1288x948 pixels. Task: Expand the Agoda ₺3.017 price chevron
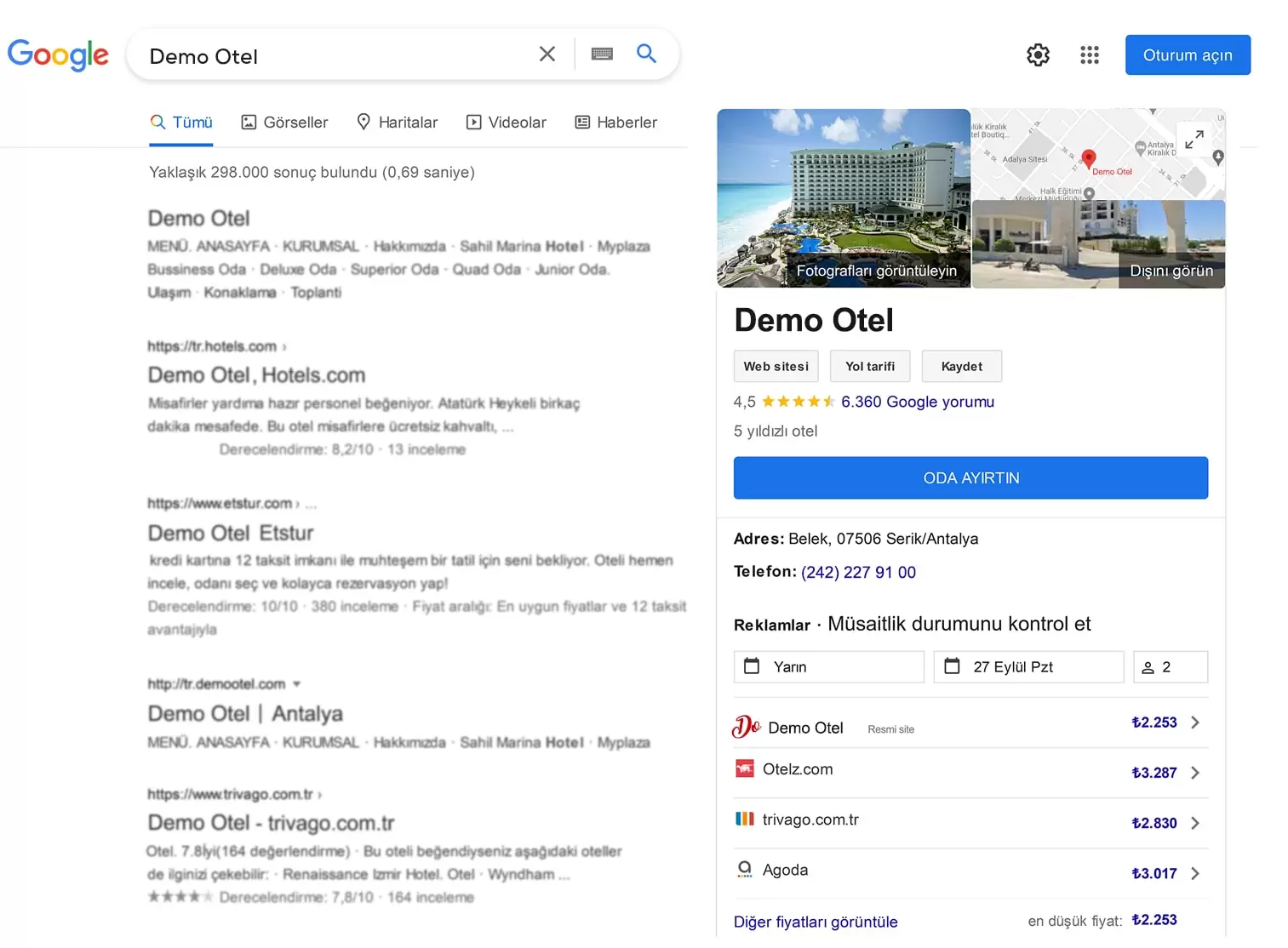[x=1195, y=873]
